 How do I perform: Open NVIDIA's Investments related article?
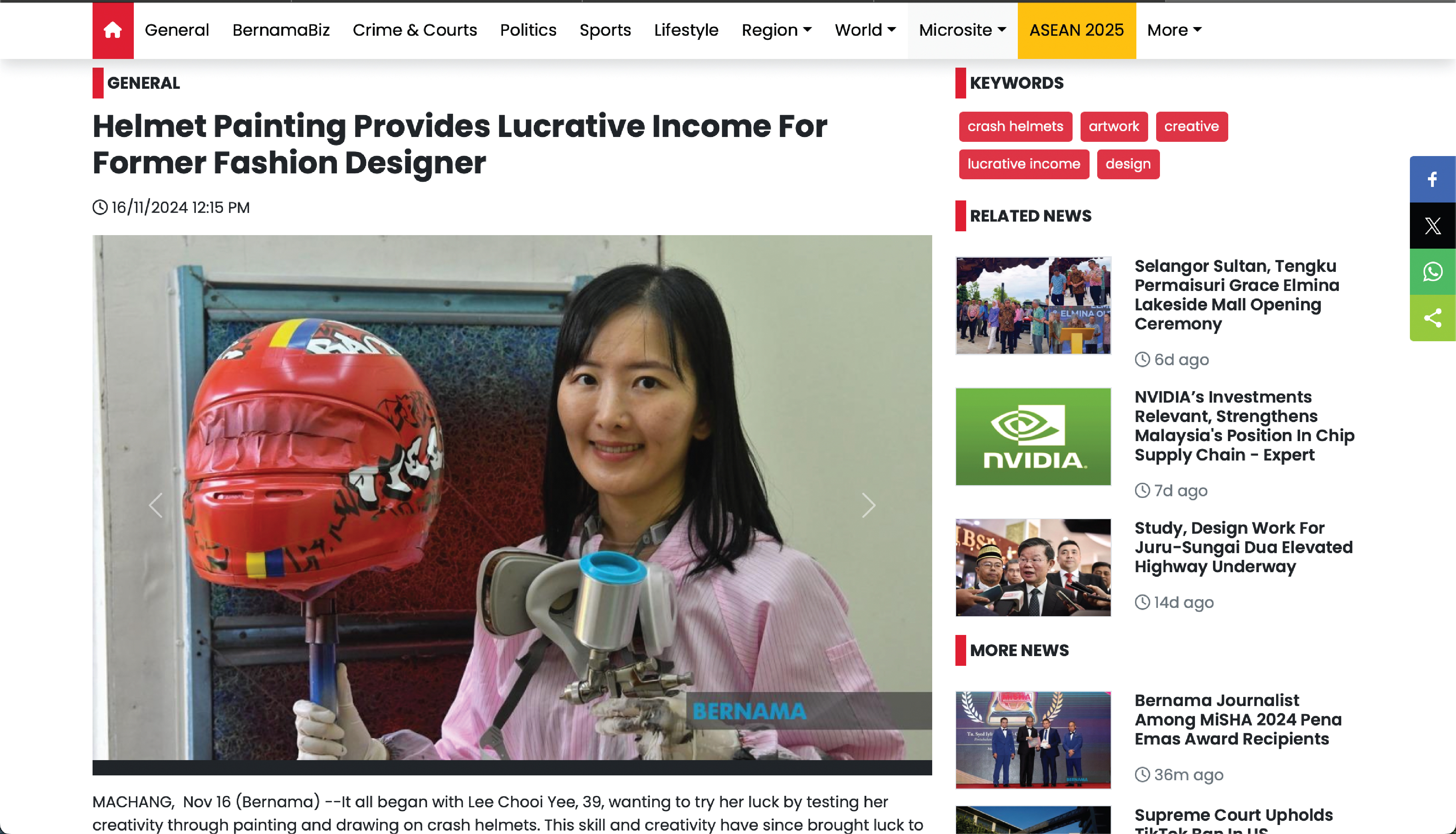coord(1244,425)
